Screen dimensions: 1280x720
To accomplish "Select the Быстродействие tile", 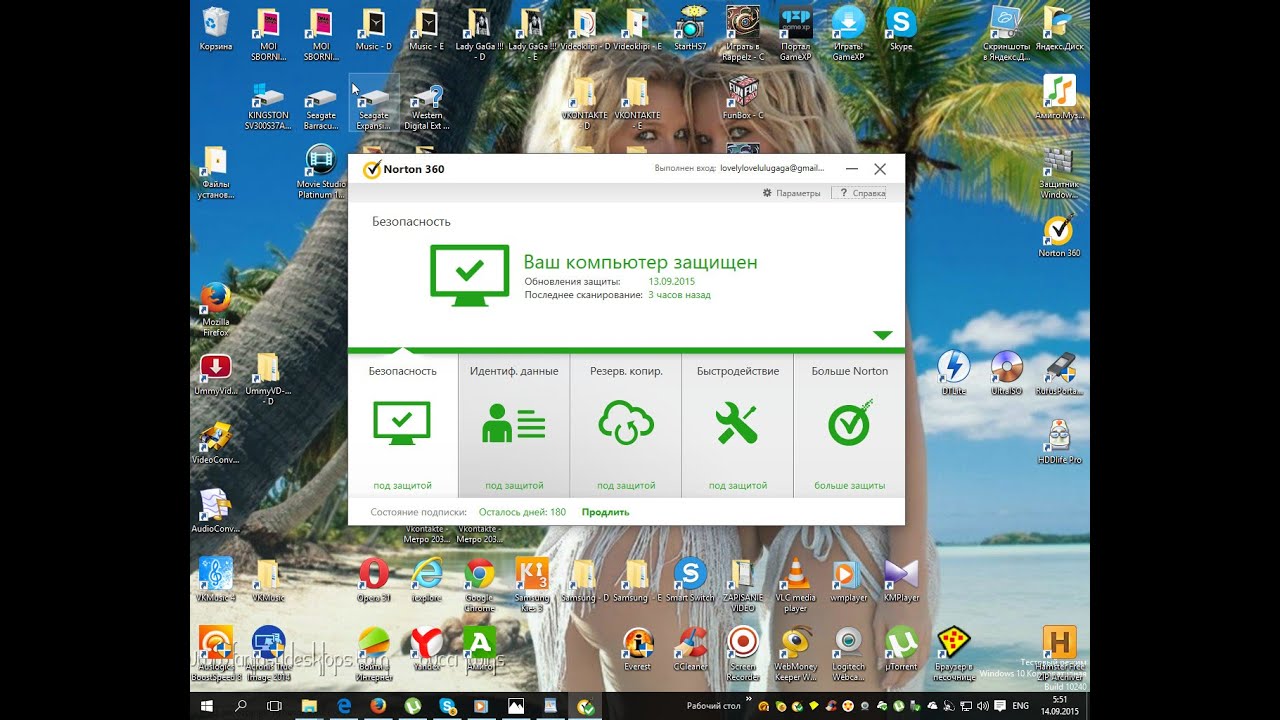I will click(738, 425).
